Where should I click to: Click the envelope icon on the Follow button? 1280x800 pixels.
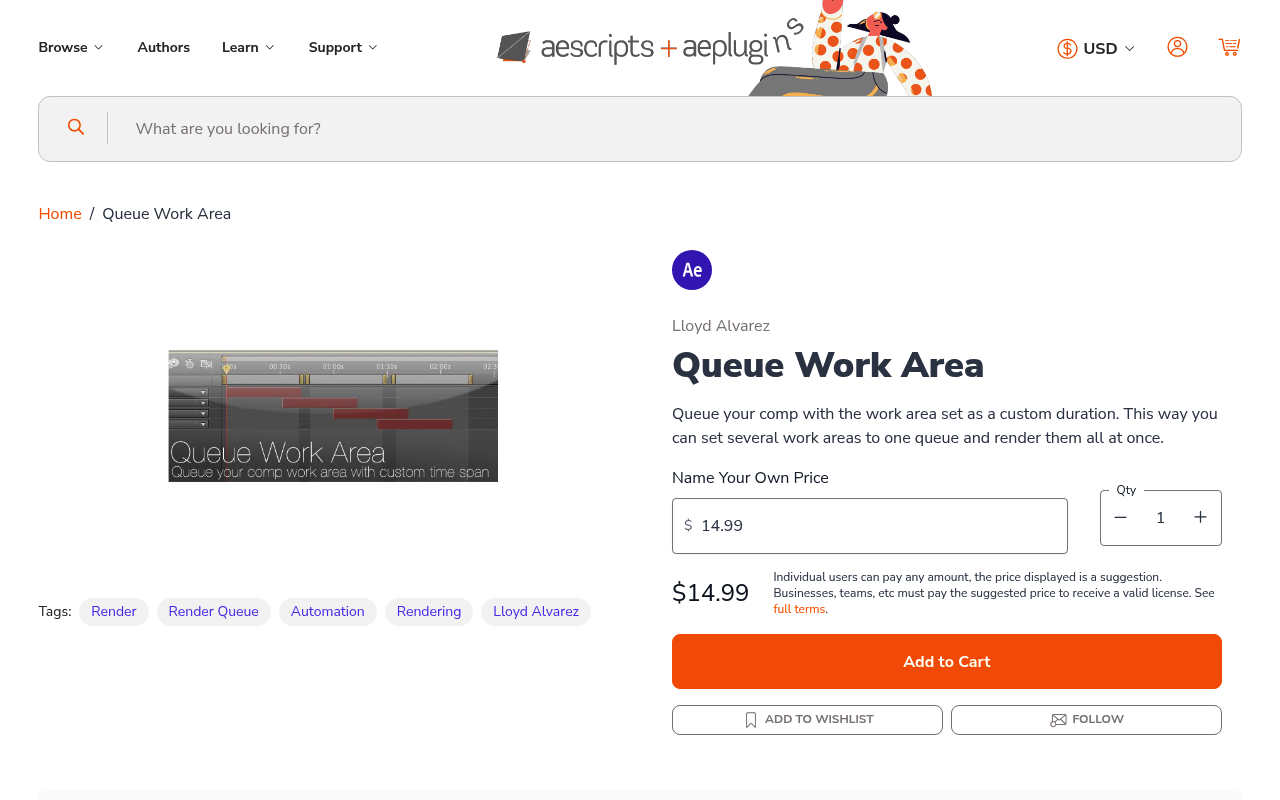coord(1059,719)
